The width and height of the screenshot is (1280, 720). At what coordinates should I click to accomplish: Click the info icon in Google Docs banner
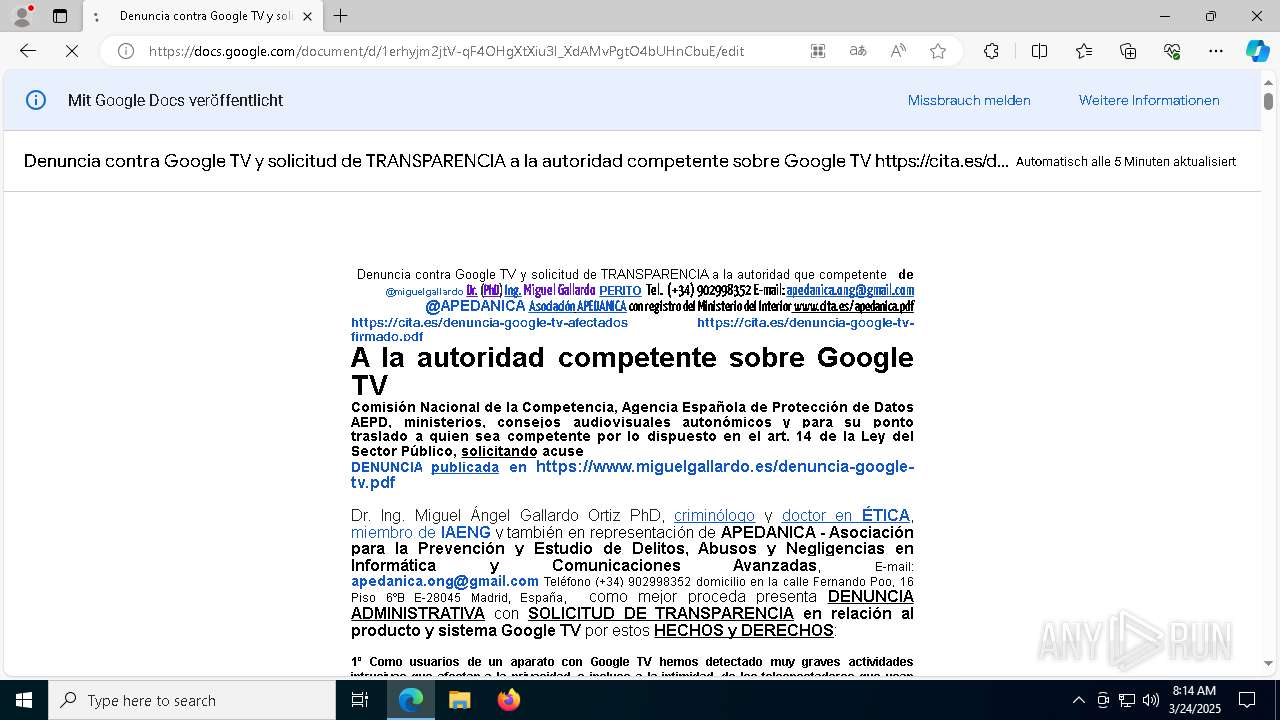[36, 100]
